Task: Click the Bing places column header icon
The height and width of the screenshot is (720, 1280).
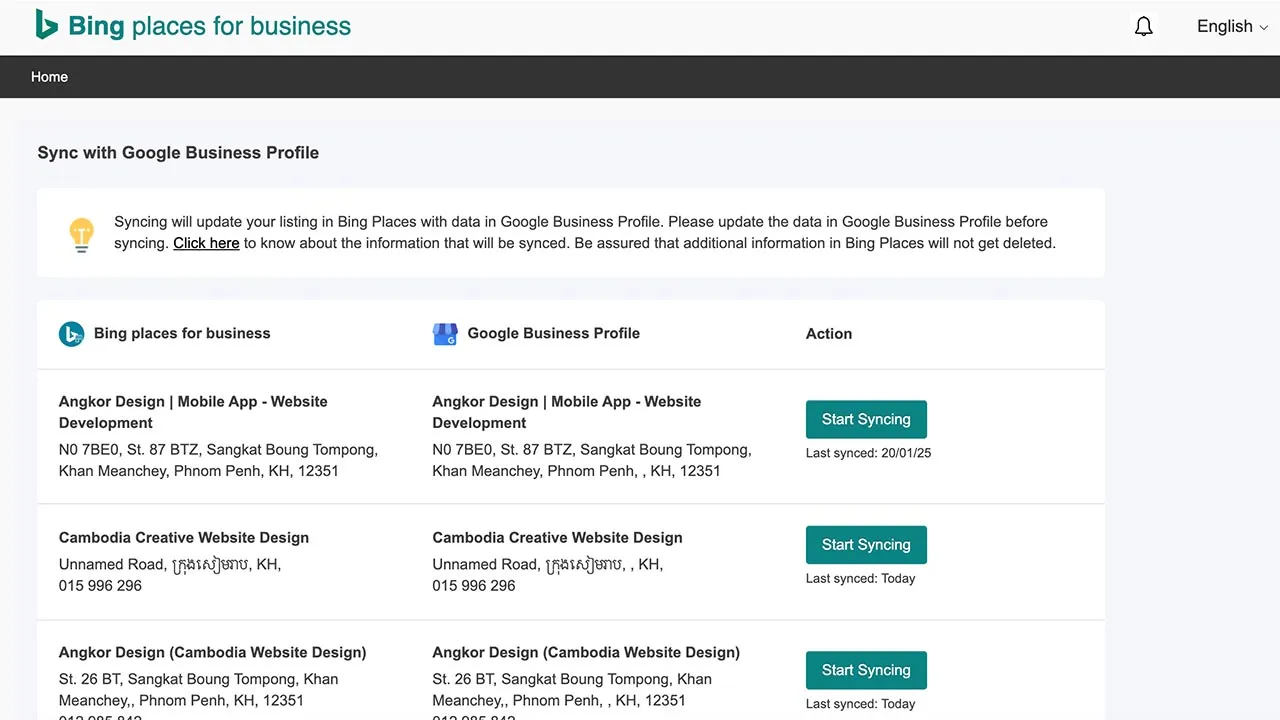Action: click(x=71, y=334)
